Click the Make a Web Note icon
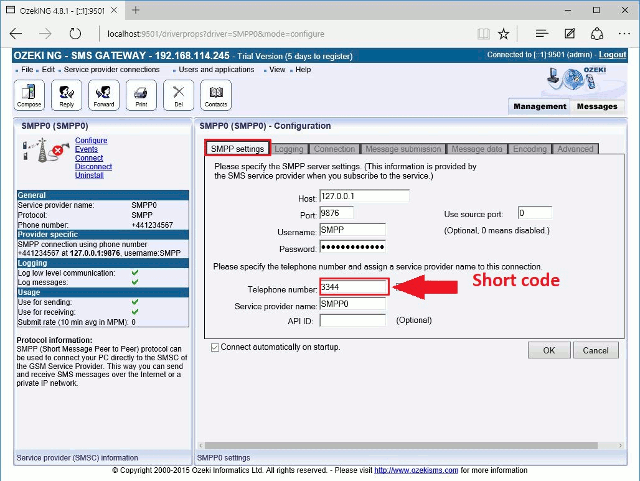Screen dimensions: 640x481 click(x=570, y=34)
